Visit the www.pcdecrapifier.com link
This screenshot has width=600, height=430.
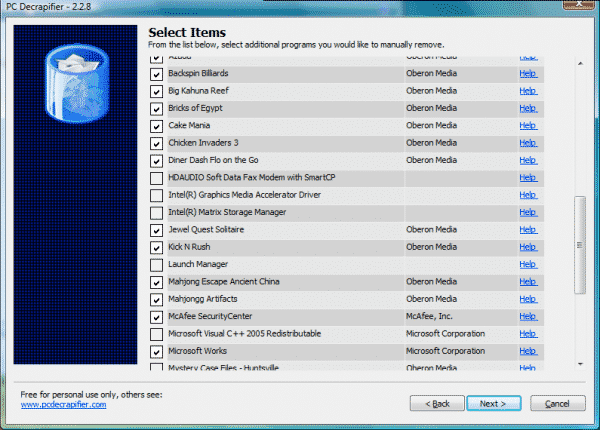[x=63, y=405]
